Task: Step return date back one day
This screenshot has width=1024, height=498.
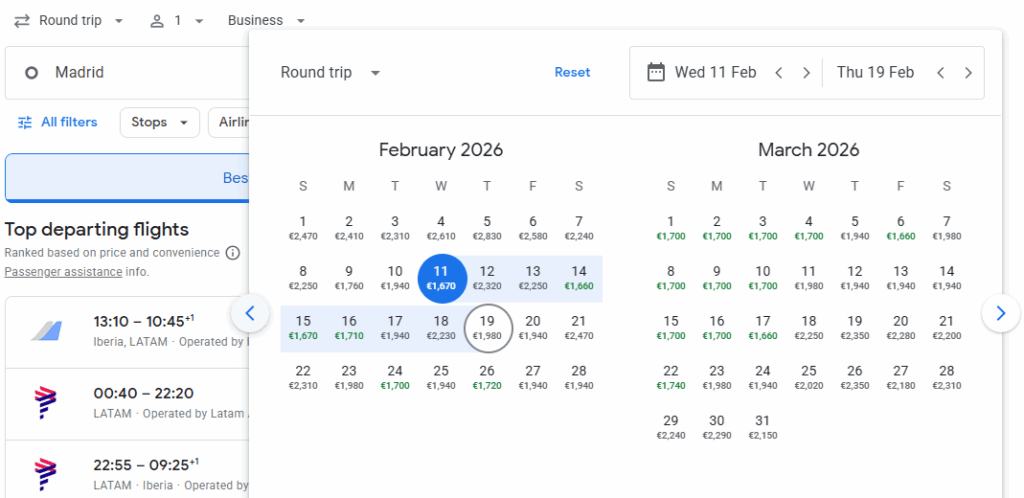Action: 940,73
